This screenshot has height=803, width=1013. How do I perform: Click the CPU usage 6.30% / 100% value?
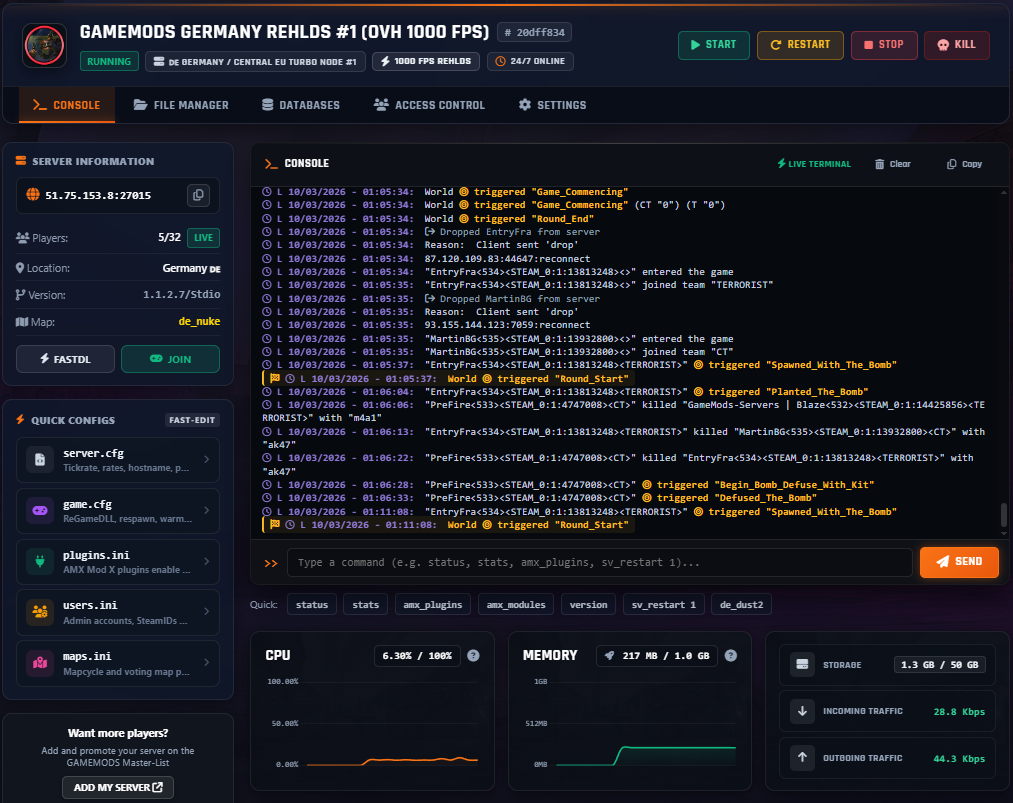pos(417,656)
